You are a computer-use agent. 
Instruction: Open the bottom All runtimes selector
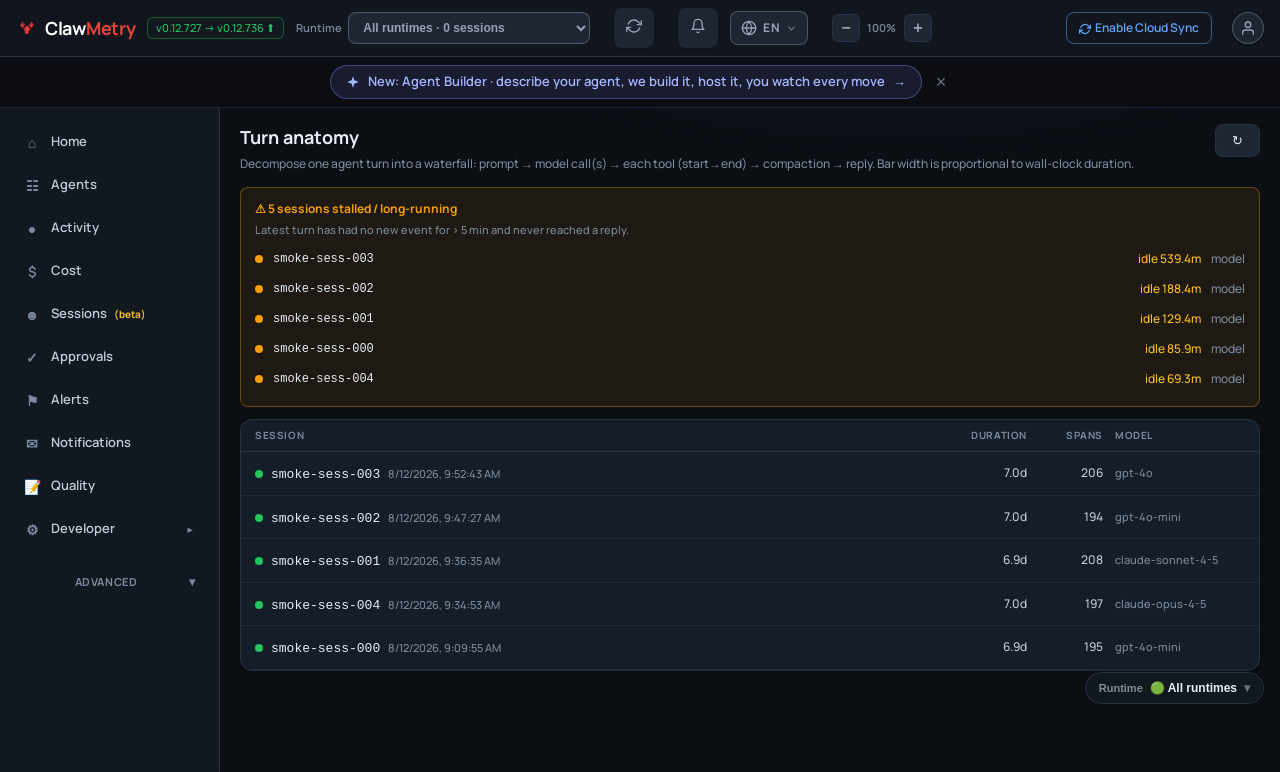tap(1174, 688)
